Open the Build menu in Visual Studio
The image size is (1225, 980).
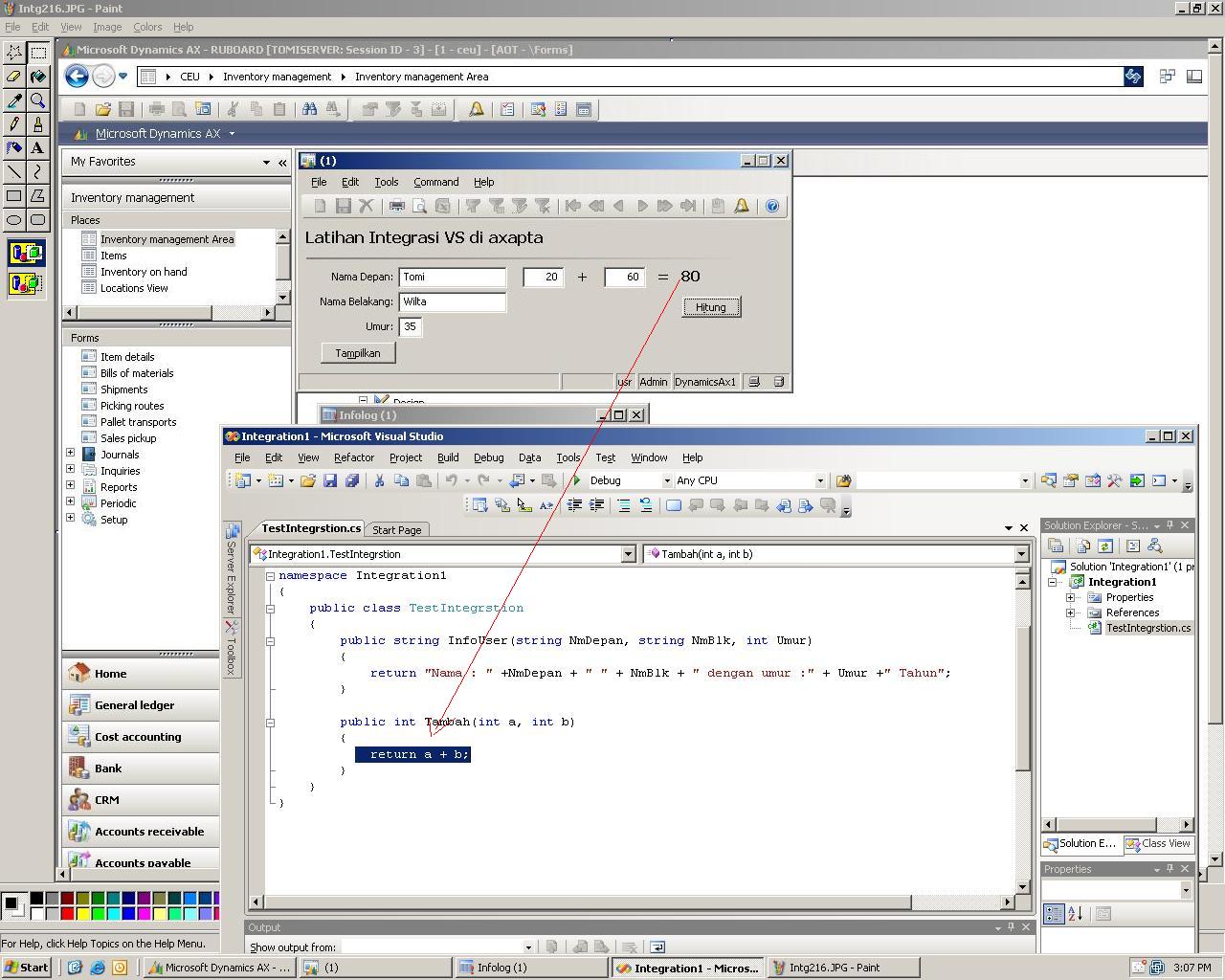click(448, 457)
